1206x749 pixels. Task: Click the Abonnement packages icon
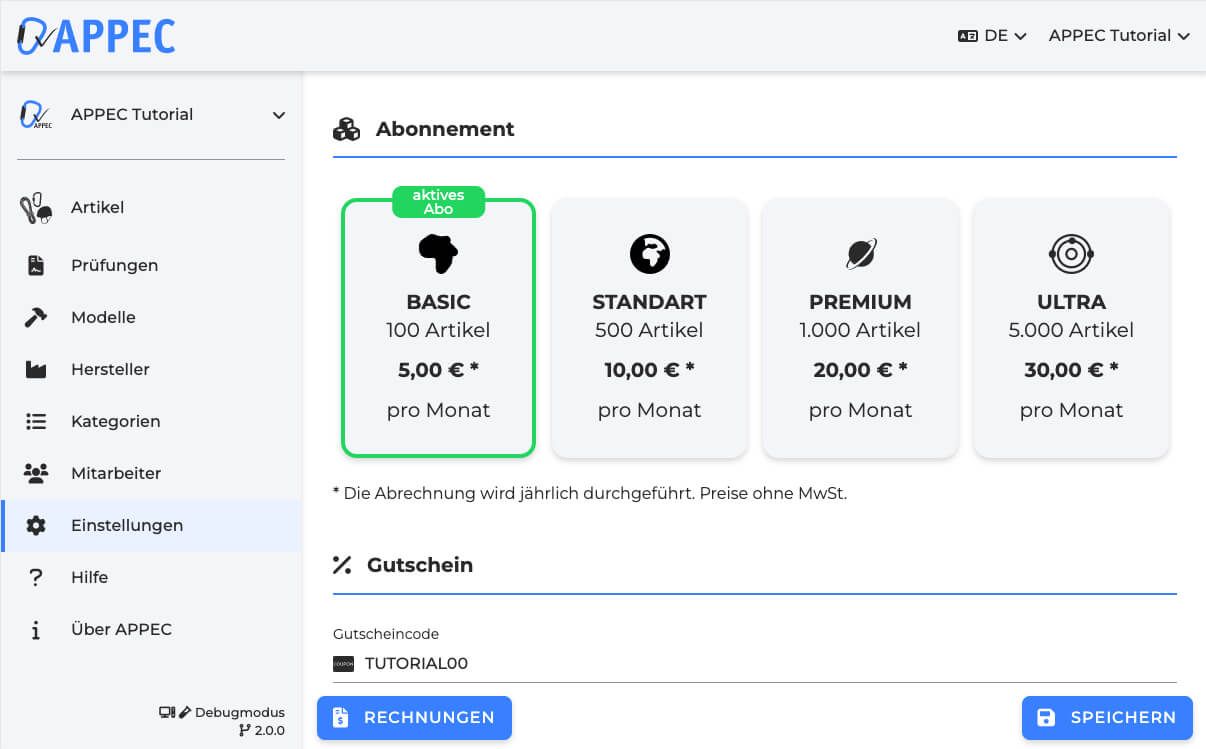347,128
